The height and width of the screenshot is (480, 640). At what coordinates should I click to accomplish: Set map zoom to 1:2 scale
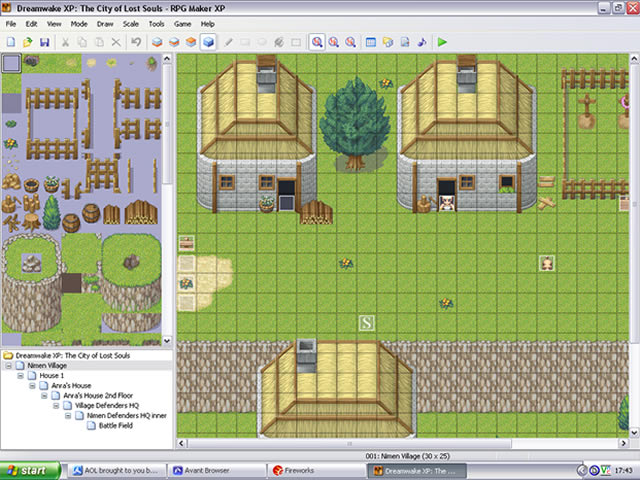pos(334,42)
